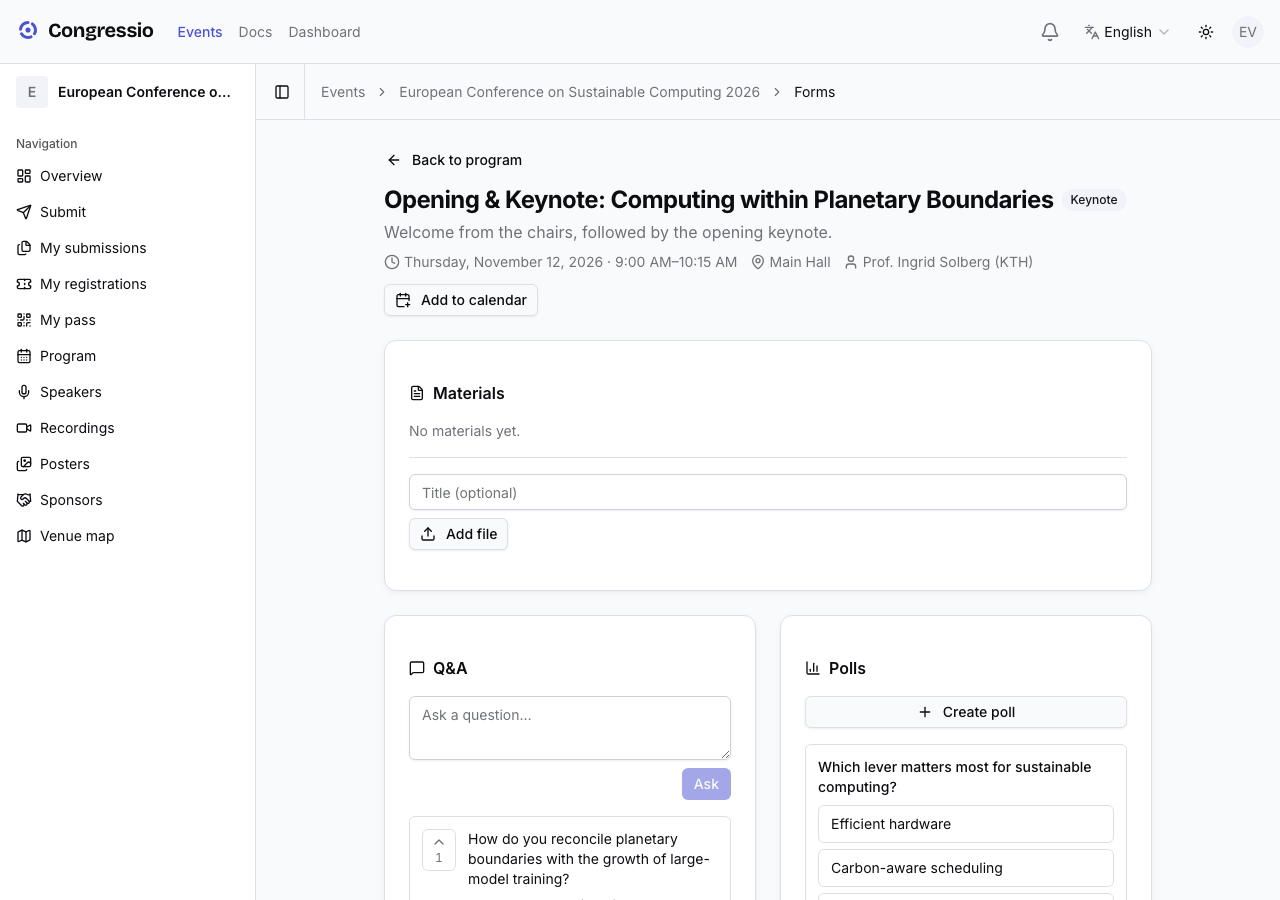Image resolution: width=1280 pixels, height=900 pixels.
Task: Expand the European Conference event switcher
Action: click(128, 92)
